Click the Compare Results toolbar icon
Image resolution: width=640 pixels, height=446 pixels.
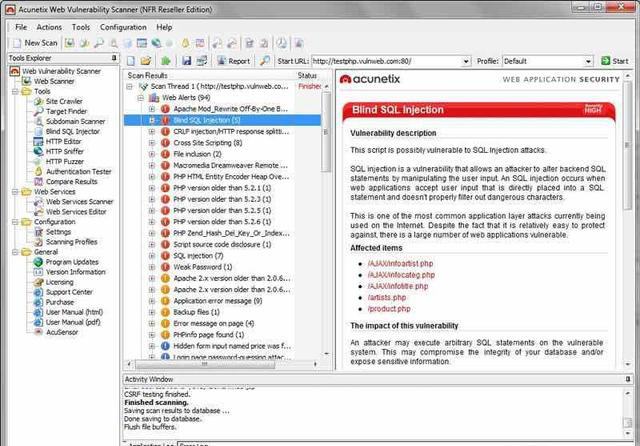click(x=200, y=43)
